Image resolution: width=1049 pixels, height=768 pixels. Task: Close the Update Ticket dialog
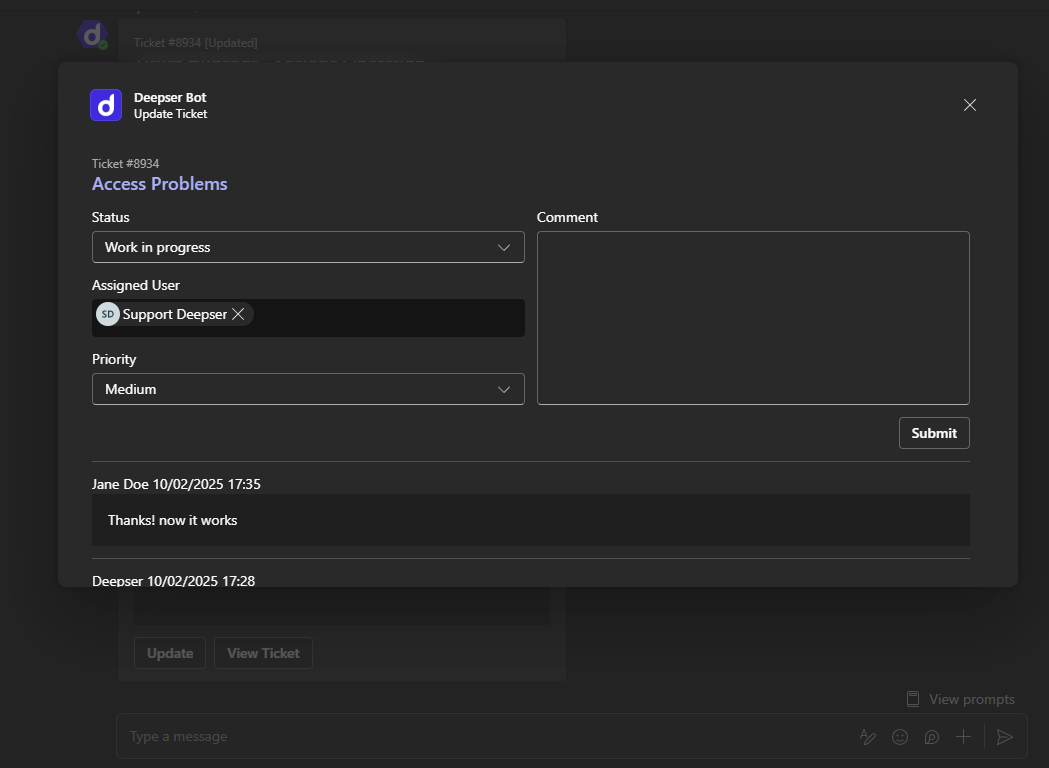point(969,105)
